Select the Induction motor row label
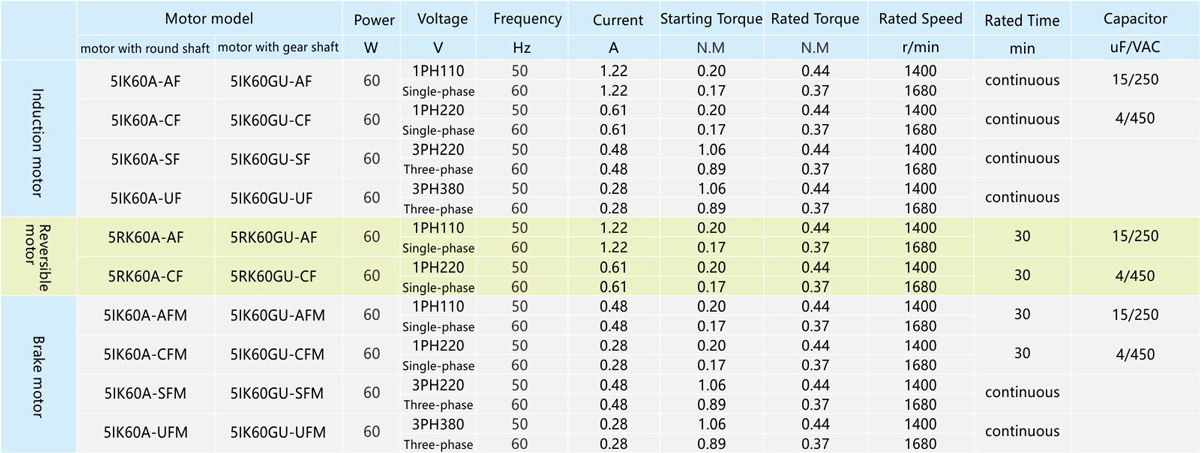 tap(39, 137)
